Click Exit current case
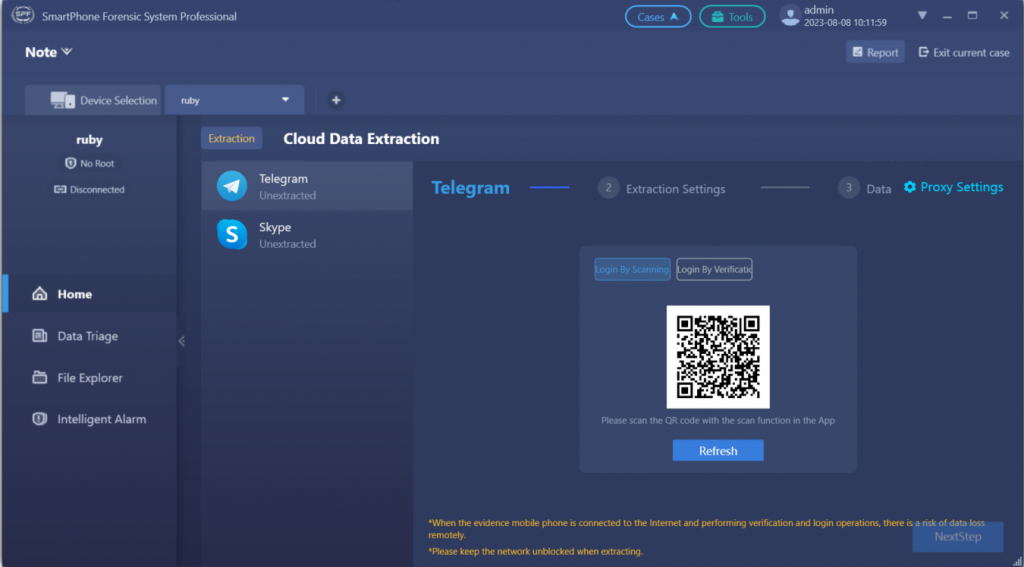 point(963,53)
